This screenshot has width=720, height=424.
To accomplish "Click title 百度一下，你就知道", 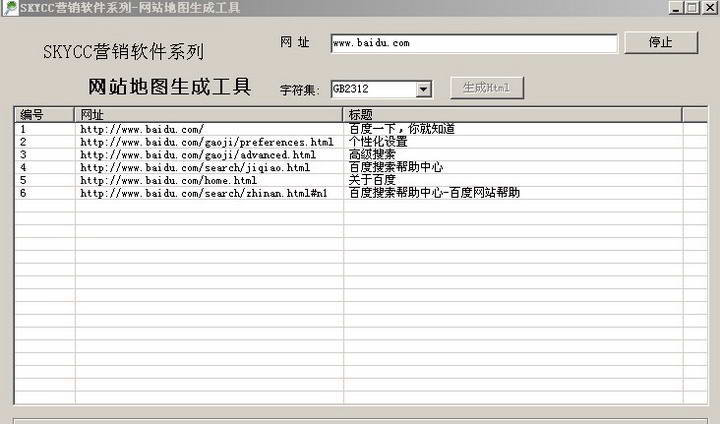I will pyautogui.click(x=402, y=129).
